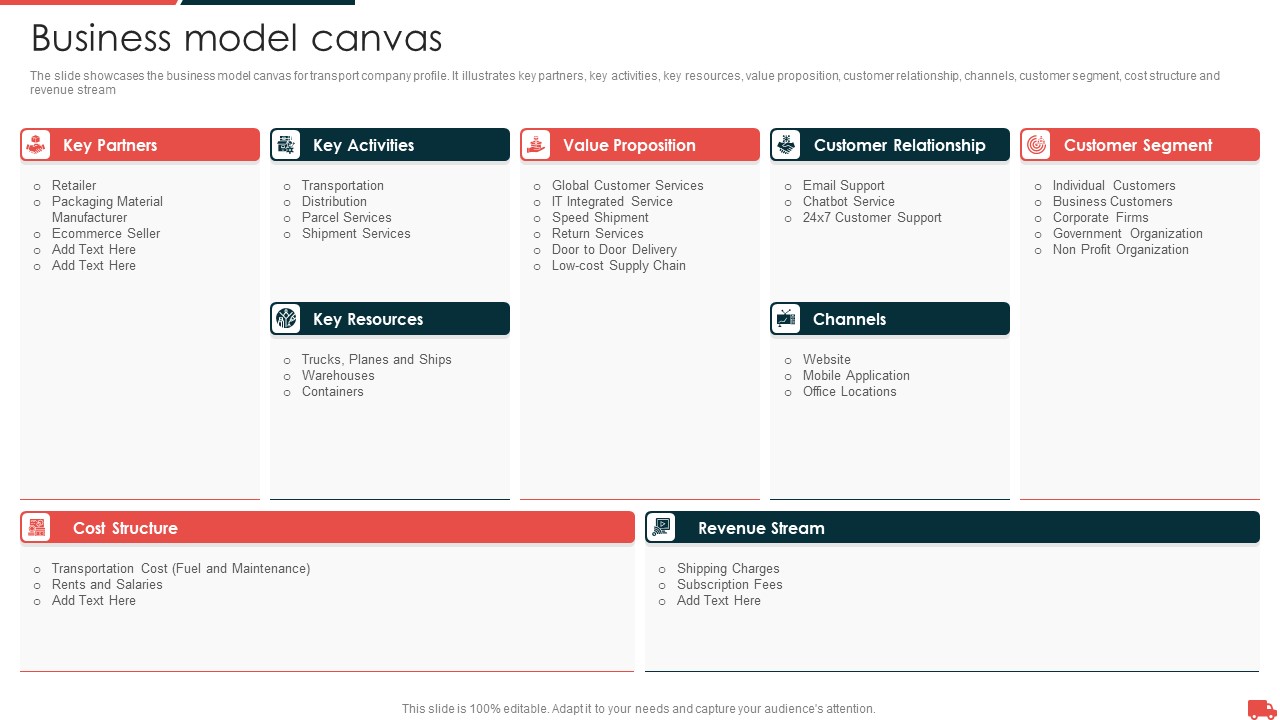Image resolution: width=1280 pixels, height=720 pixels.
Task: Click 'Trucks, Planes and Ships' text
Action: (x=377, y=360)
